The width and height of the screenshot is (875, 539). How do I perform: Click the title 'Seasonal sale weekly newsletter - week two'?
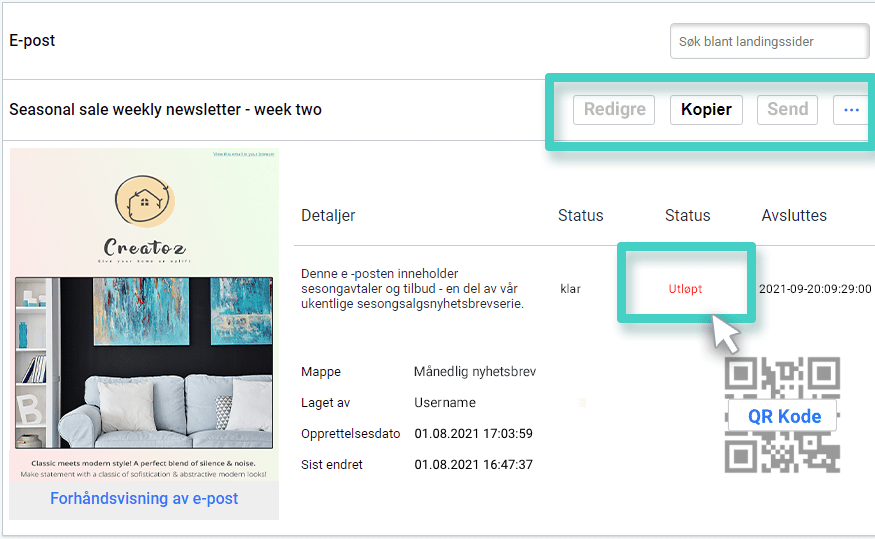[x=165, y=109]
